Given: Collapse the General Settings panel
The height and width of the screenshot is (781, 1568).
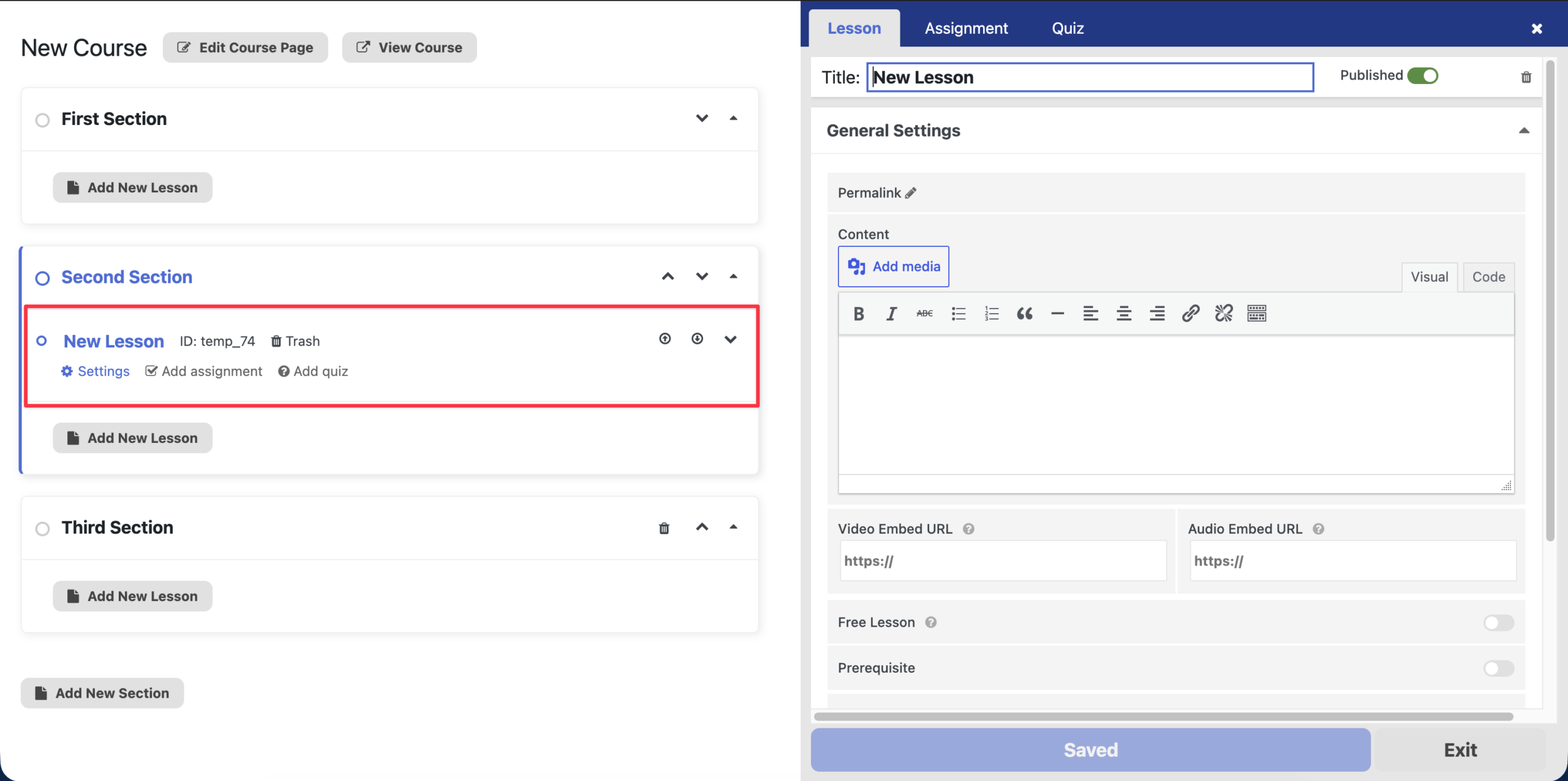Looking at the screenshot, I should point(1524,130).
